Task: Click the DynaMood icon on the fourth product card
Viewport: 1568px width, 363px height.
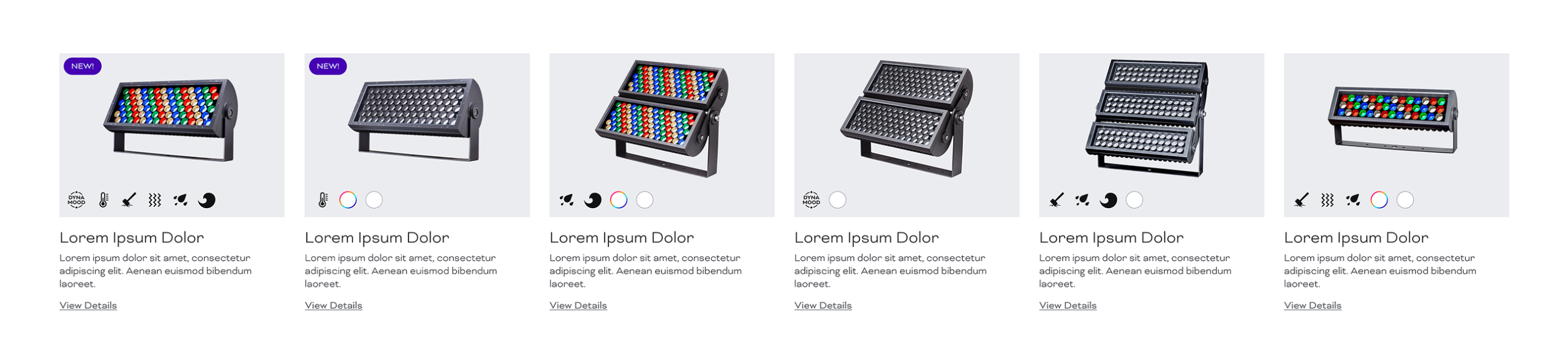Action: coord(811,200)
